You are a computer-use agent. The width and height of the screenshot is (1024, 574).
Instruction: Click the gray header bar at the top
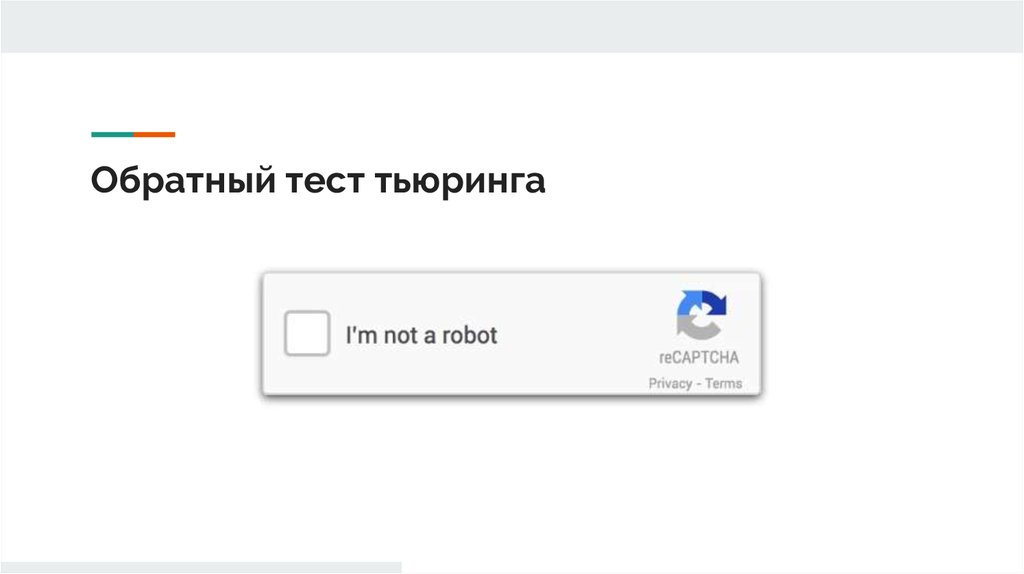point(512,26)
